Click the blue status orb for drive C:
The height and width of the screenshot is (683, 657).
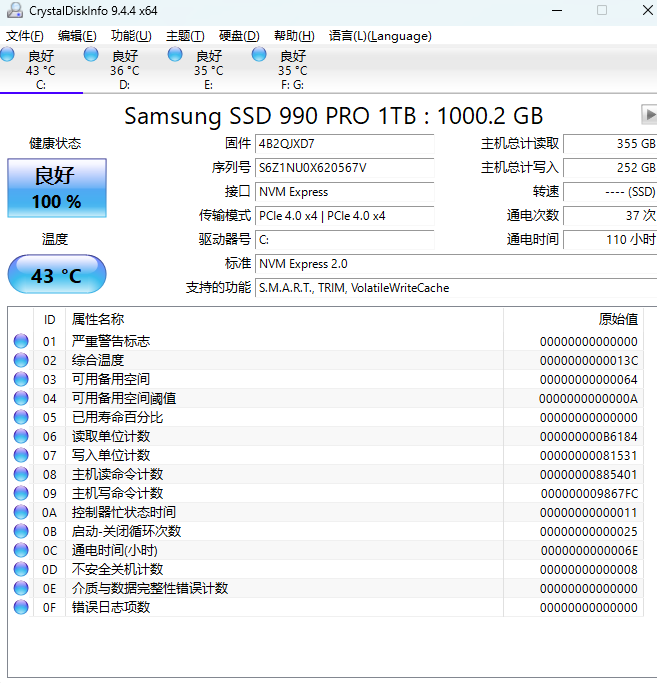[7, 54]
